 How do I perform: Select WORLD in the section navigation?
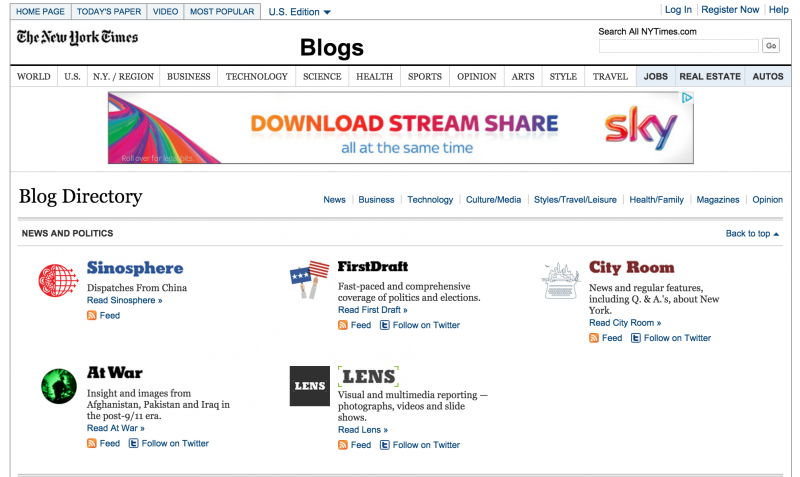point(34,77)
